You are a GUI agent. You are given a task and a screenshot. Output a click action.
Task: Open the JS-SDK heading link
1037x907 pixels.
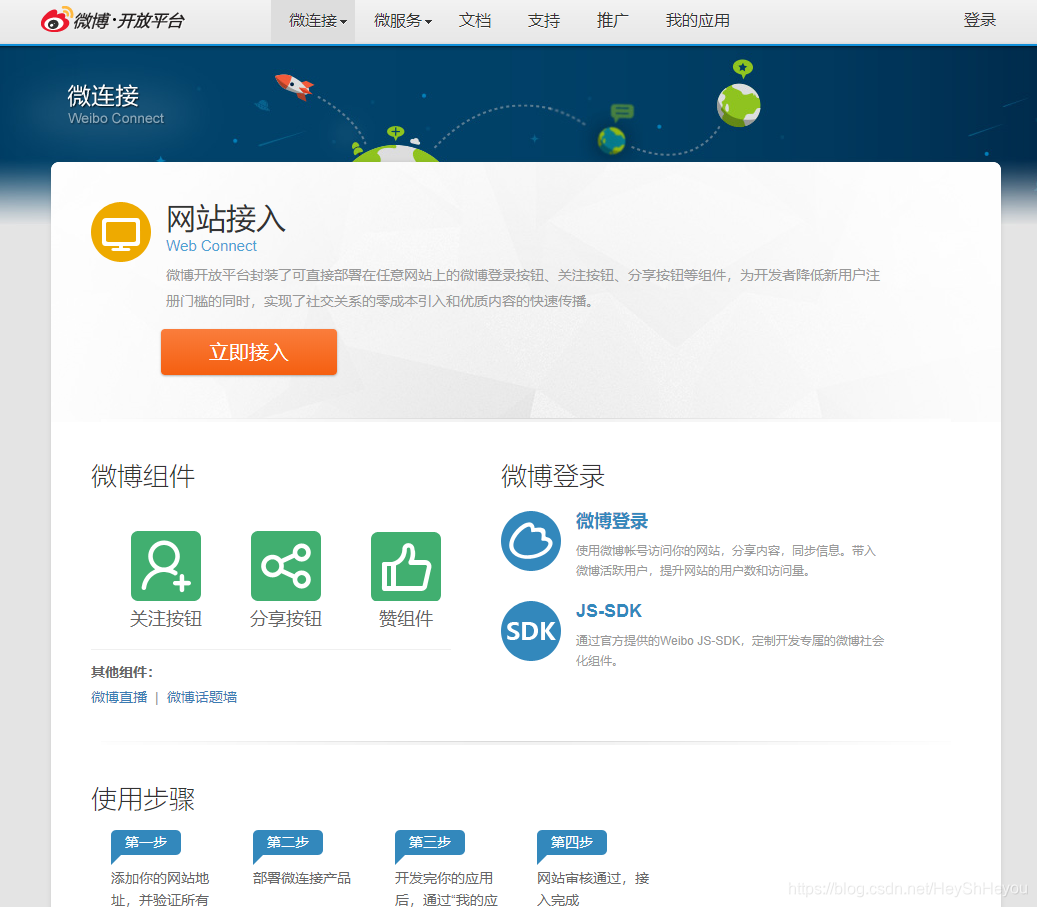608,611
